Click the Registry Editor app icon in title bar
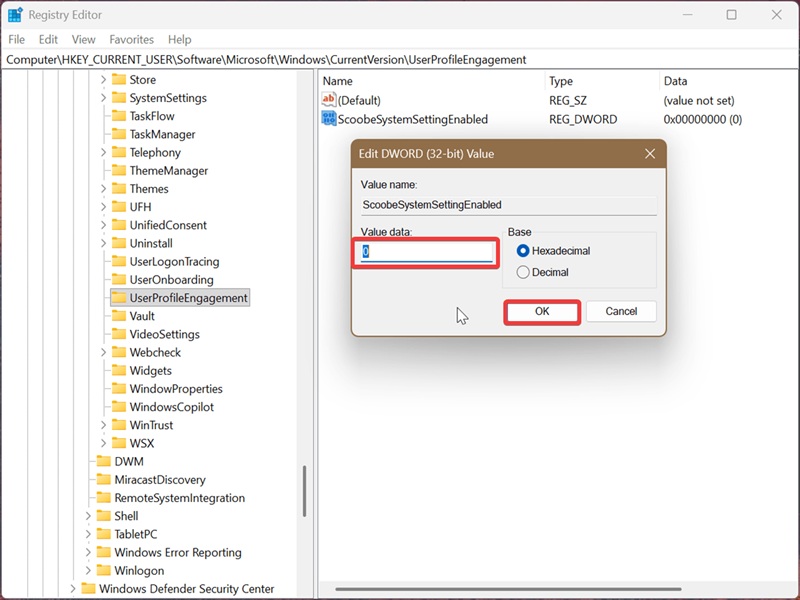 tap(15, 15)
